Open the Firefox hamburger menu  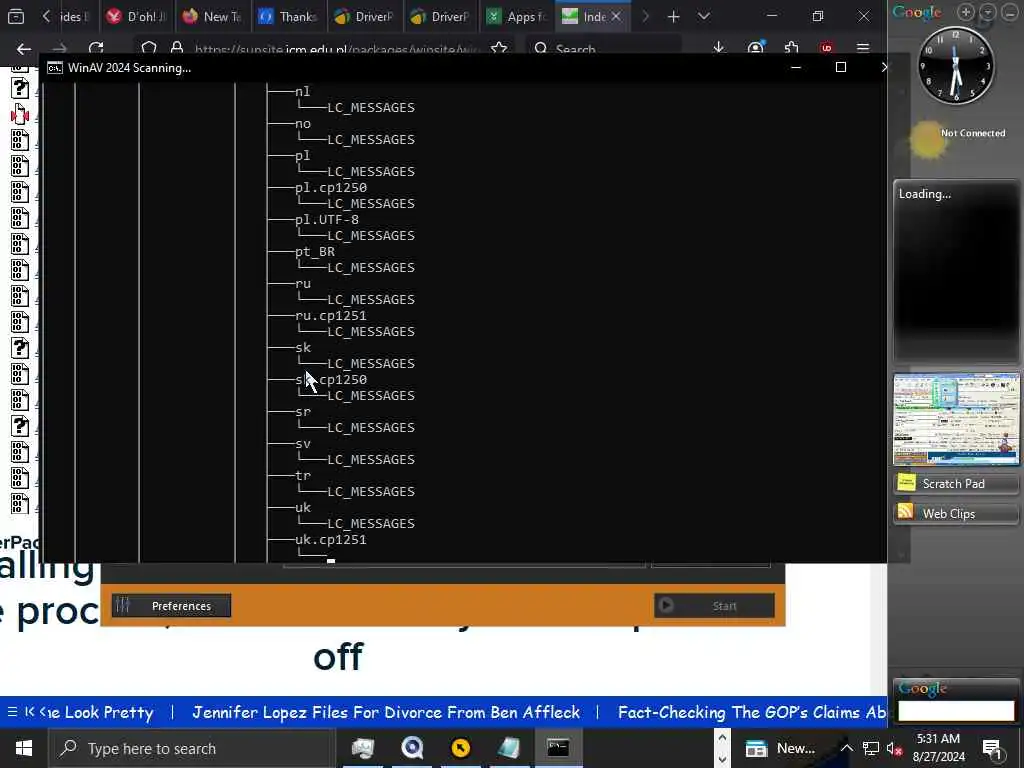(863, 48)
